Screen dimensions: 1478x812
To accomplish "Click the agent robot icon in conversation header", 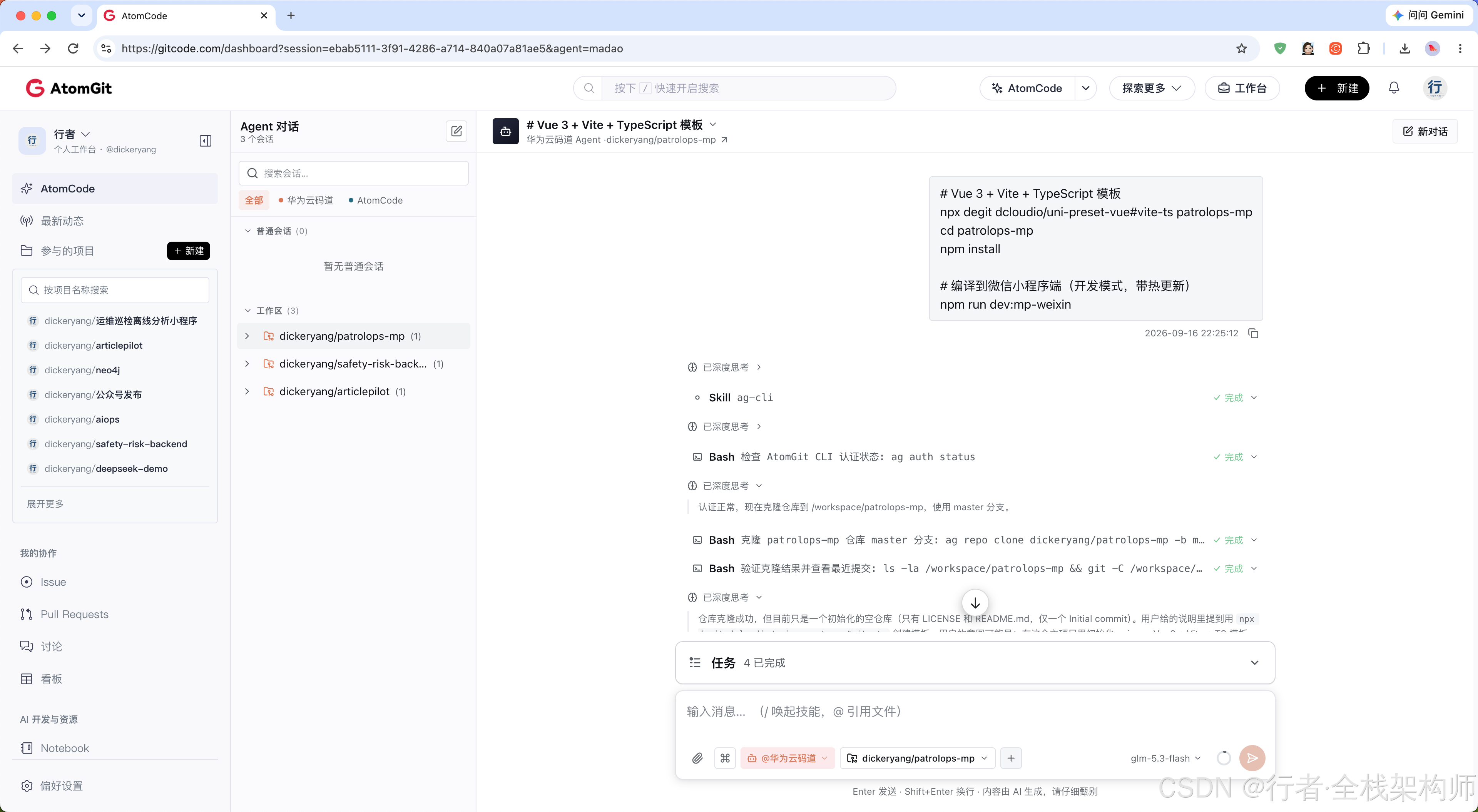I will click(505, 131).
